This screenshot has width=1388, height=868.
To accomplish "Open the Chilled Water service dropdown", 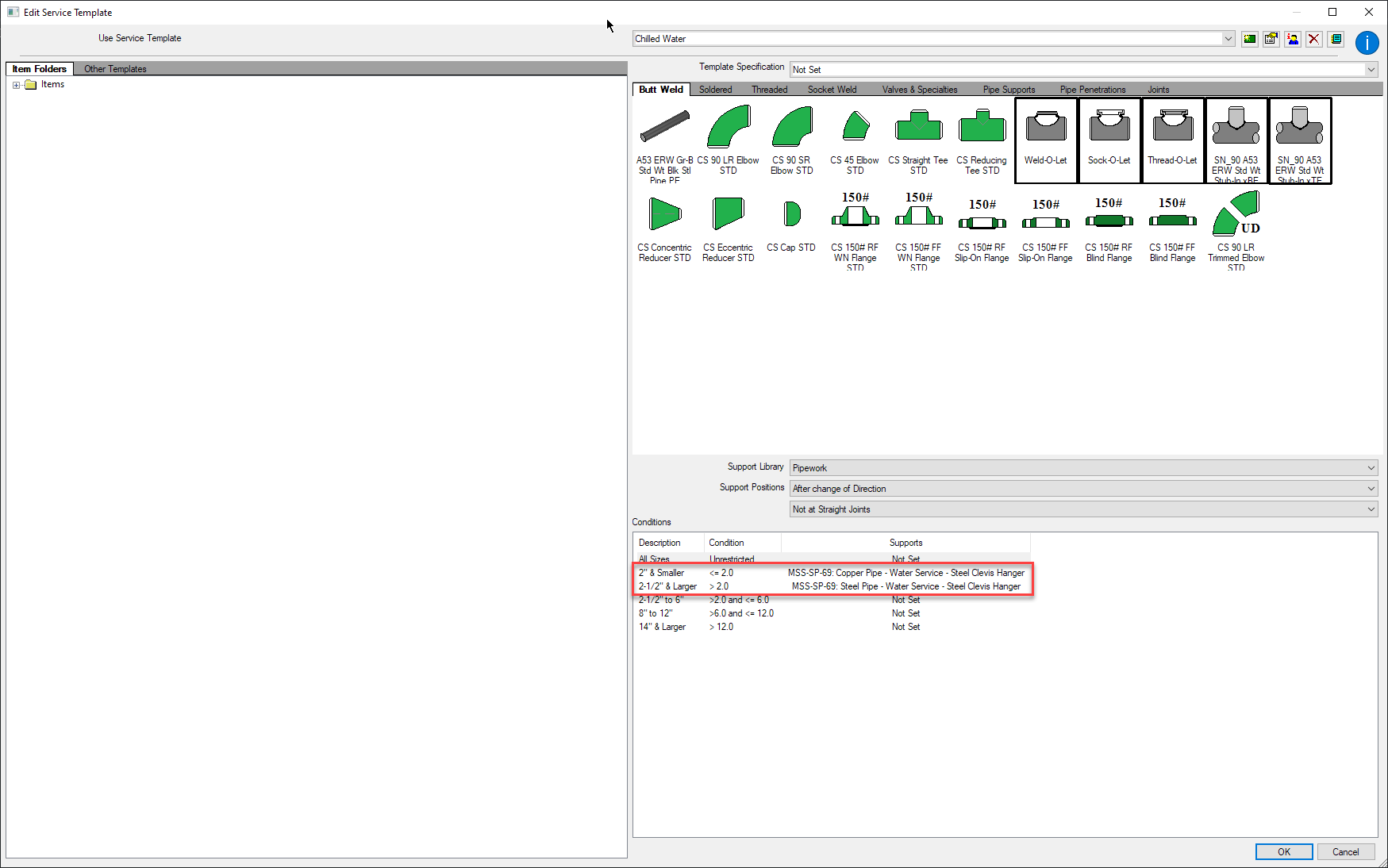I will pos(1228,38).
